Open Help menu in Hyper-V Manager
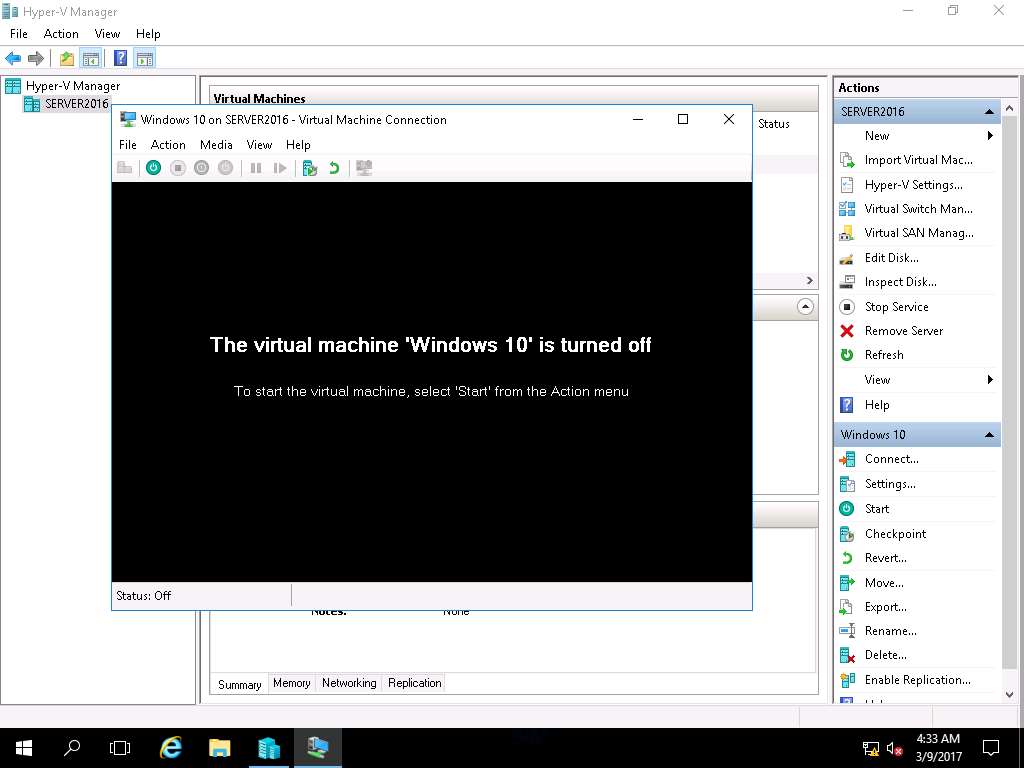 click(x=148, y=34)
